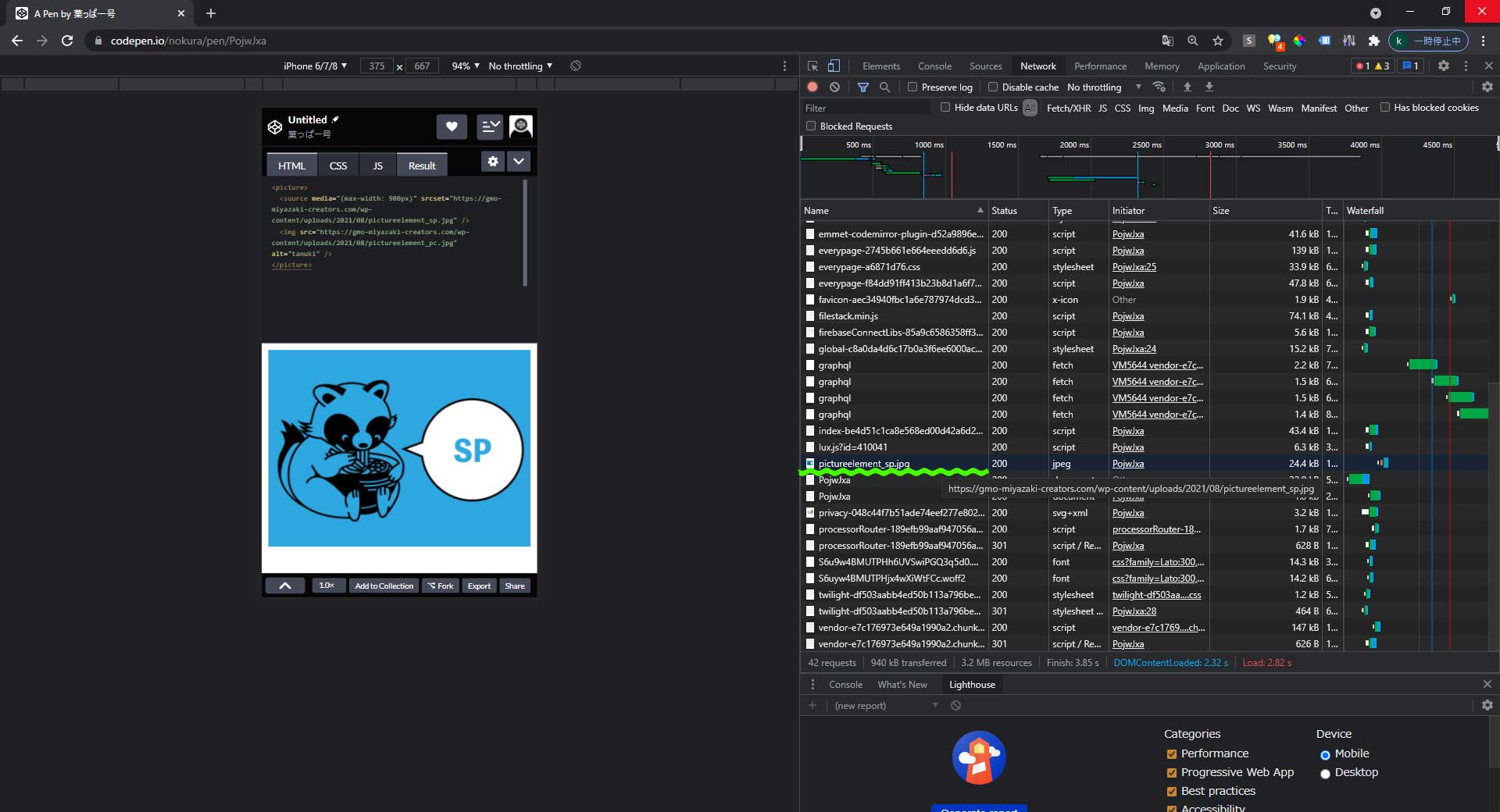Expand the editor chevron dropdown in CodePen
Viewport: 1500px width, 812px height.
519,162
